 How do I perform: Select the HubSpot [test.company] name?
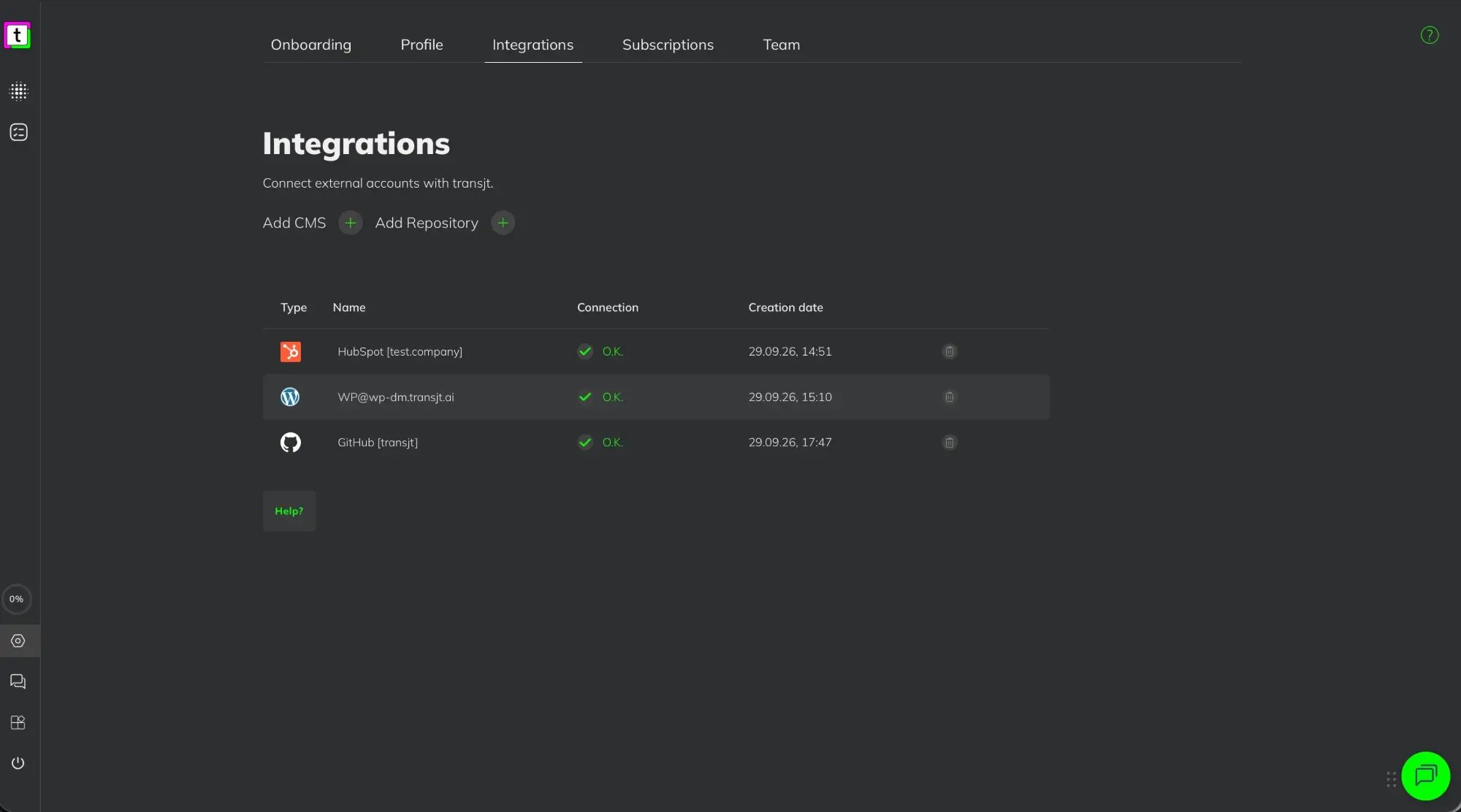(400, 351)
